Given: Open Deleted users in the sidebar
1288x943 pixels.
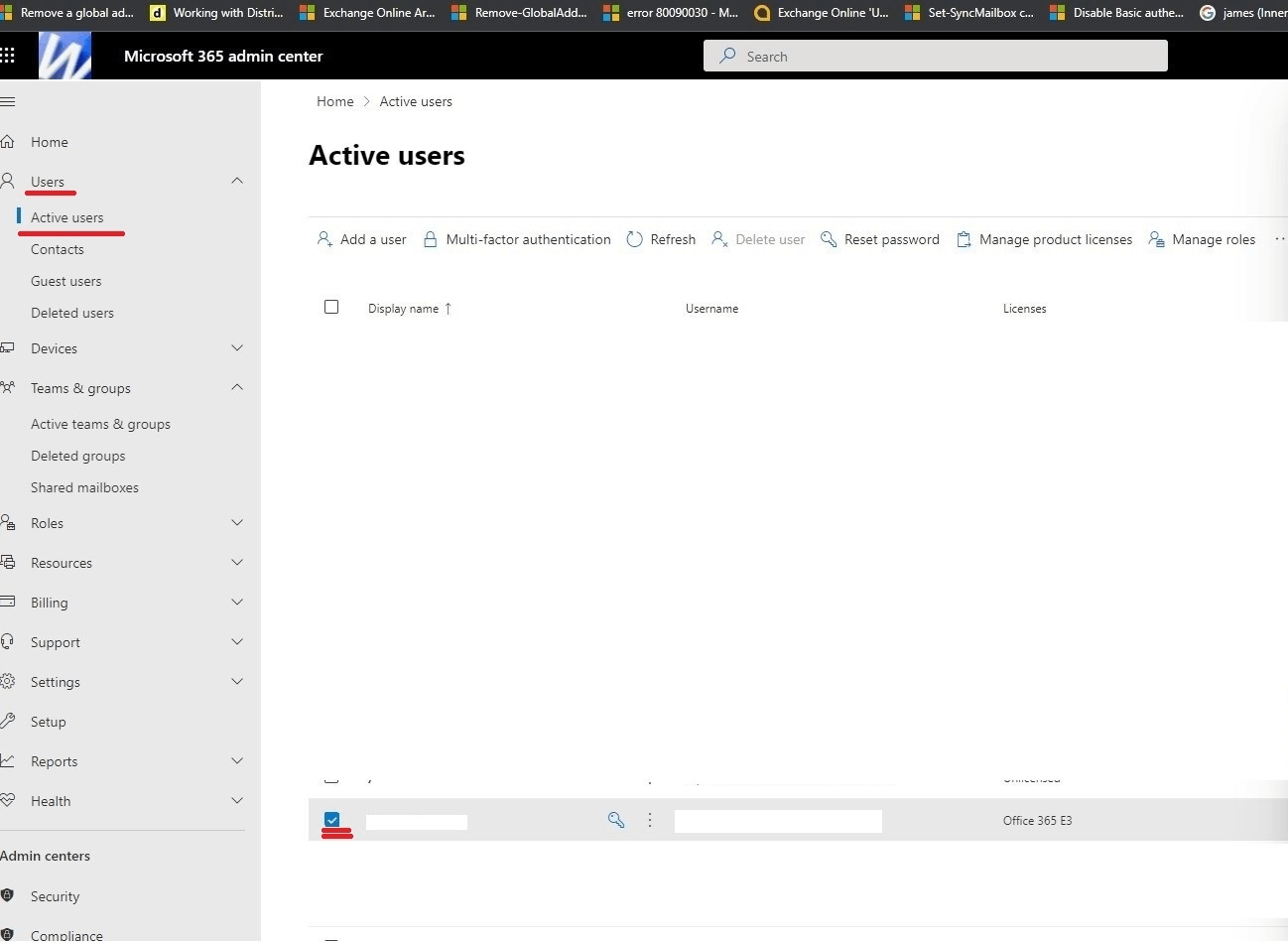Looking at the screenshot, I should [72, 313].
